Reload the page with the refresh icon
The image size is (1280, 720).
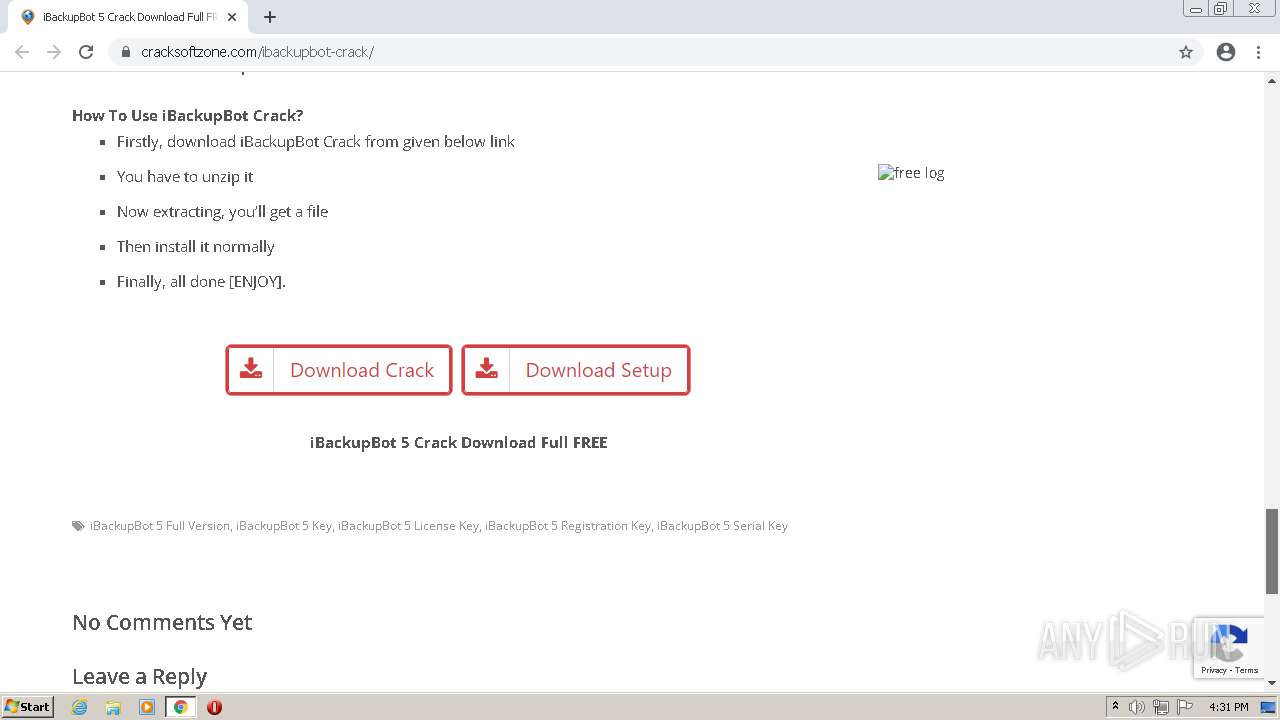(x=86, y=52)
